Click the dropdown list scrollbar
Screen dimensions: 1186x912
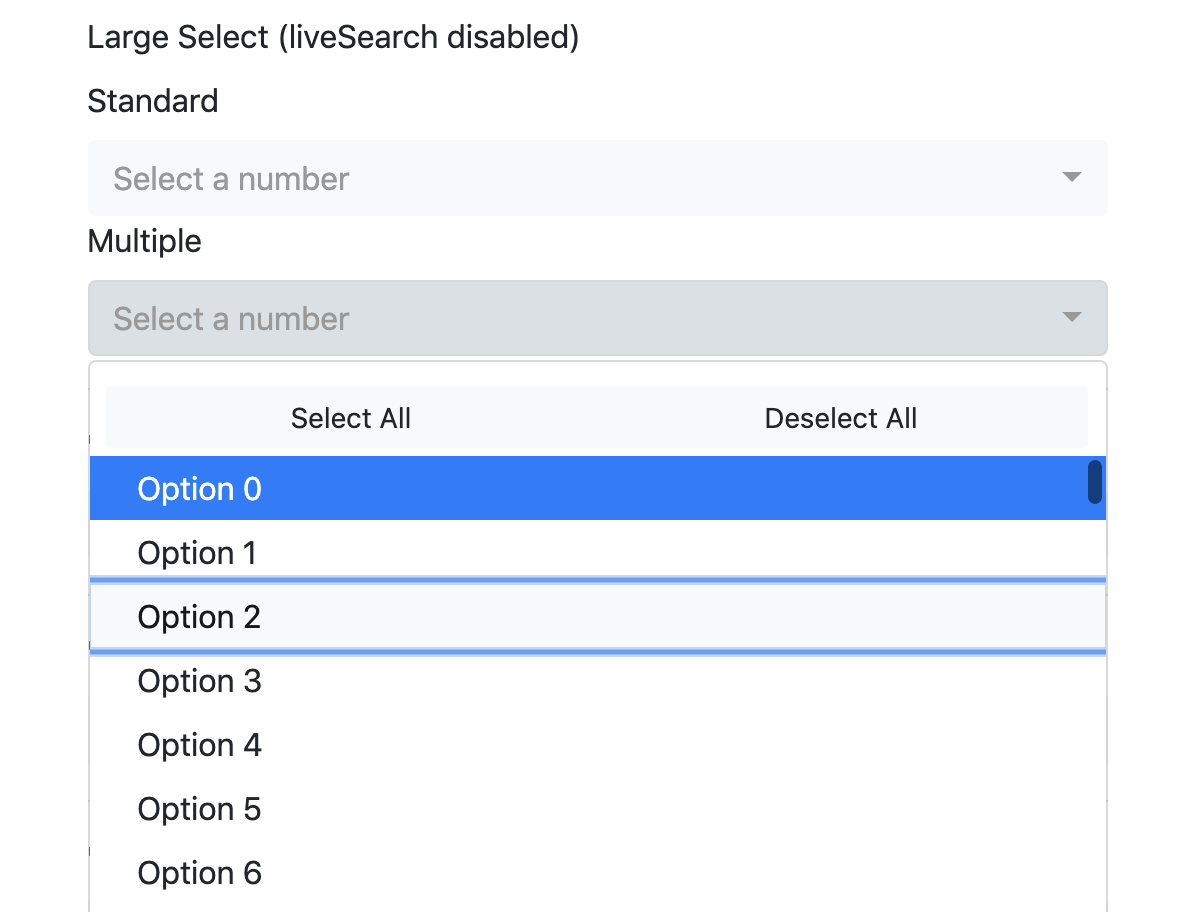1097,483
